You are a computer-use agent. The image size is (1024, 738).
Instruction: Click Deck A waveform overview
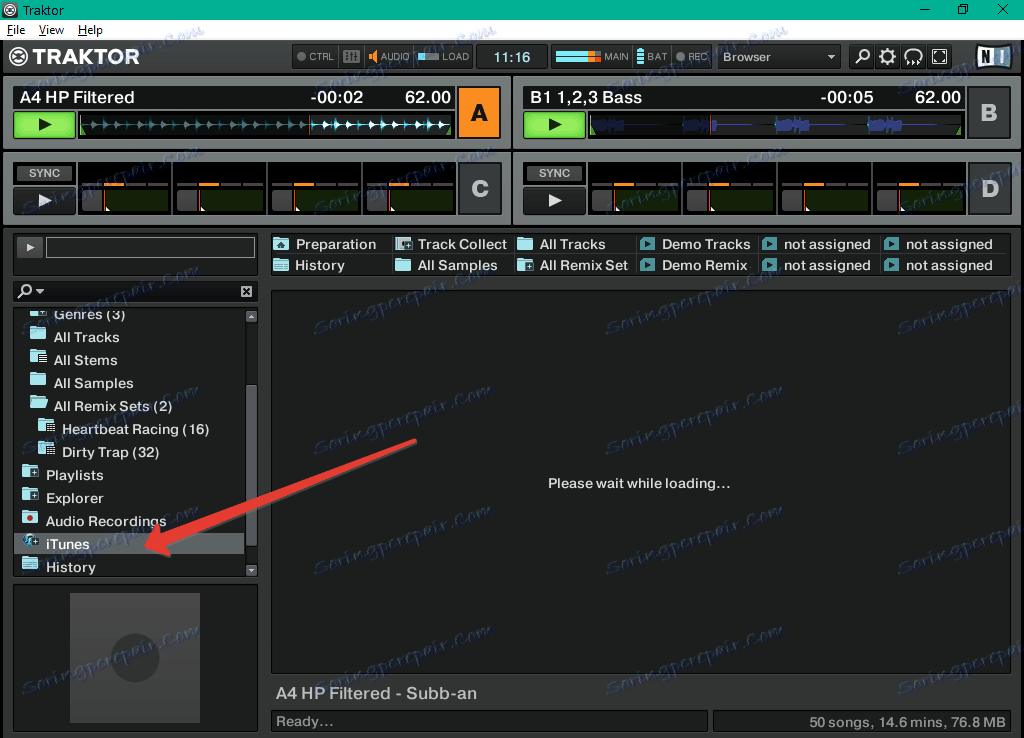[265, 124]
